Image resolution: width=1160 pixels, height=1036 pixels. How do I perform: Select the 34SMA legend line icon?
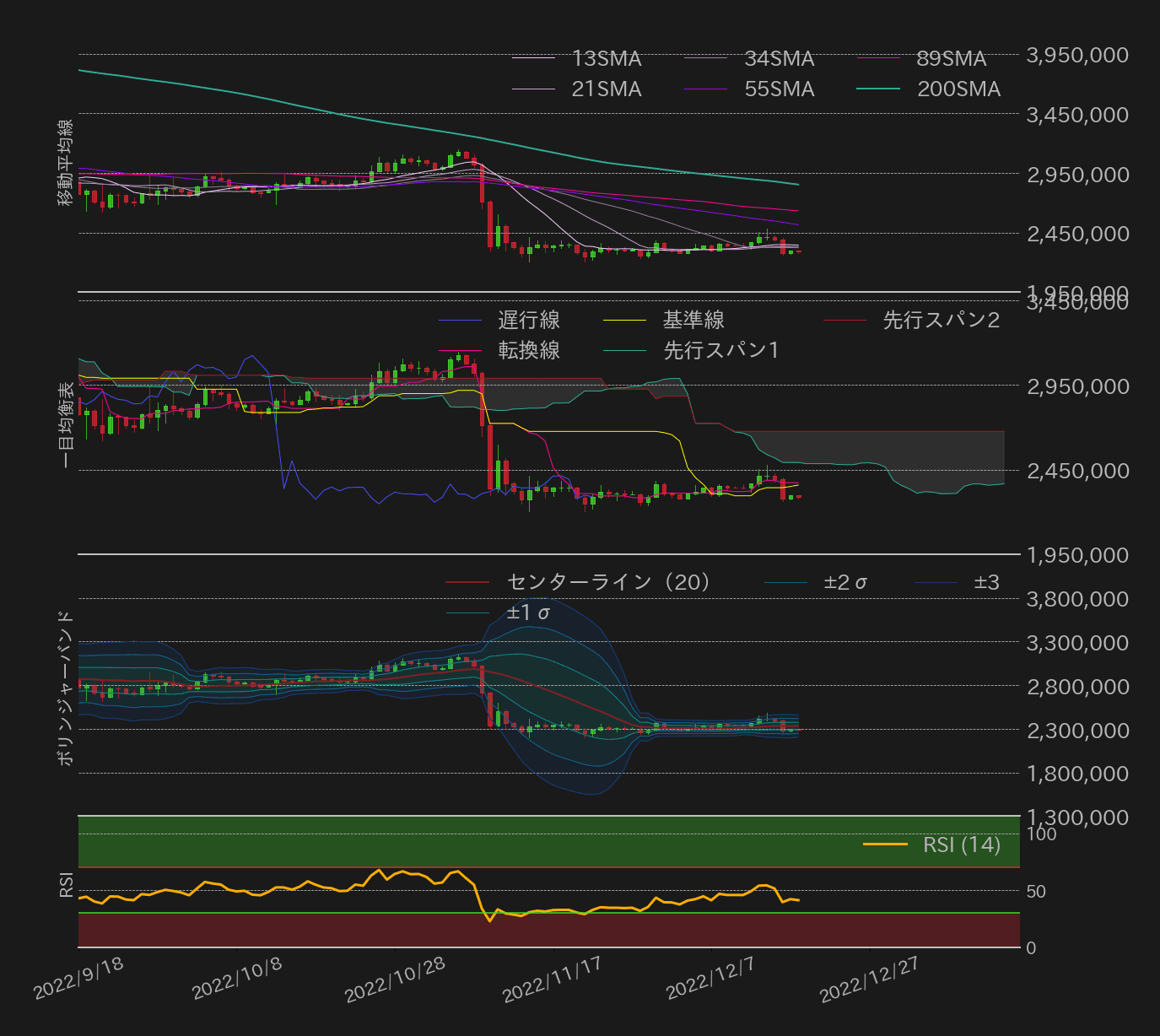tap(707, 58)
